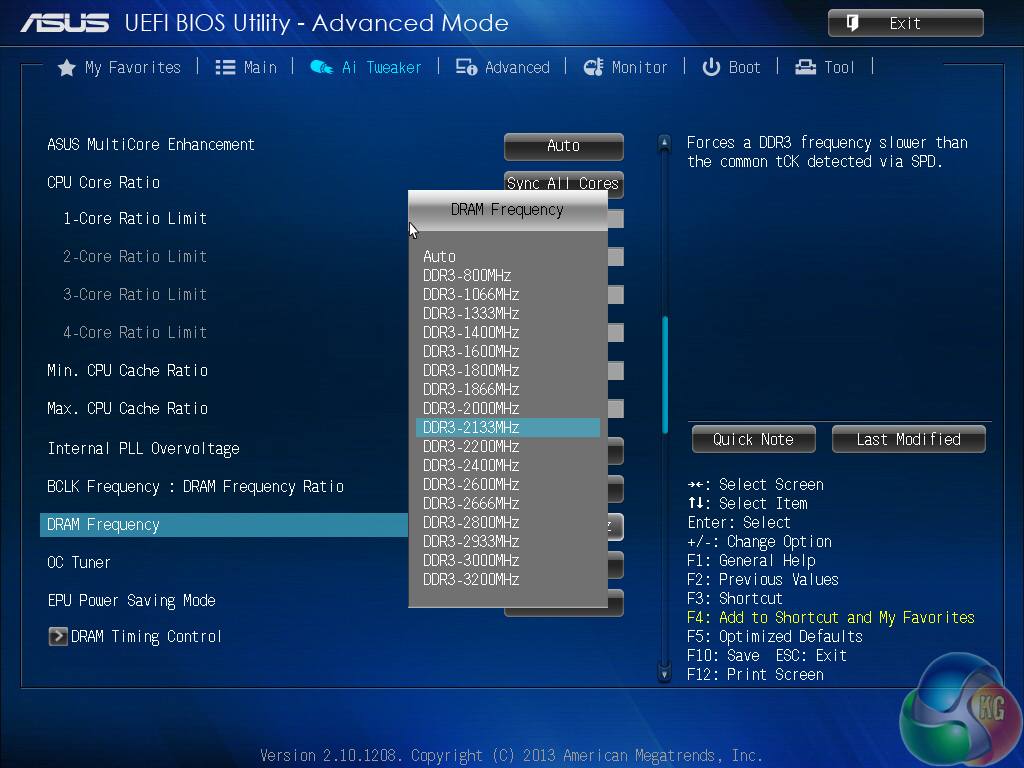Choose DDR3-800MHz option

pyautogui.click(x=507, y=276)
